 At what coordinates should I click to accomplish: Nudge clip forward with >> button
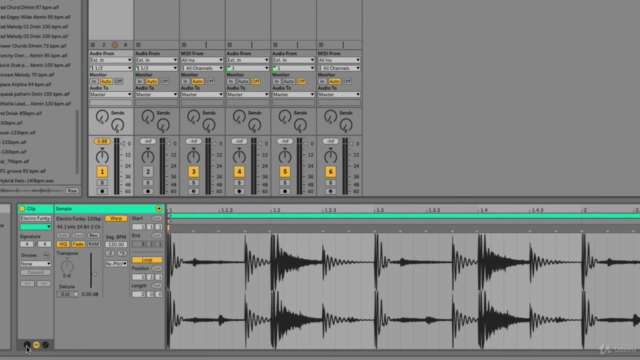coord(44,283)
